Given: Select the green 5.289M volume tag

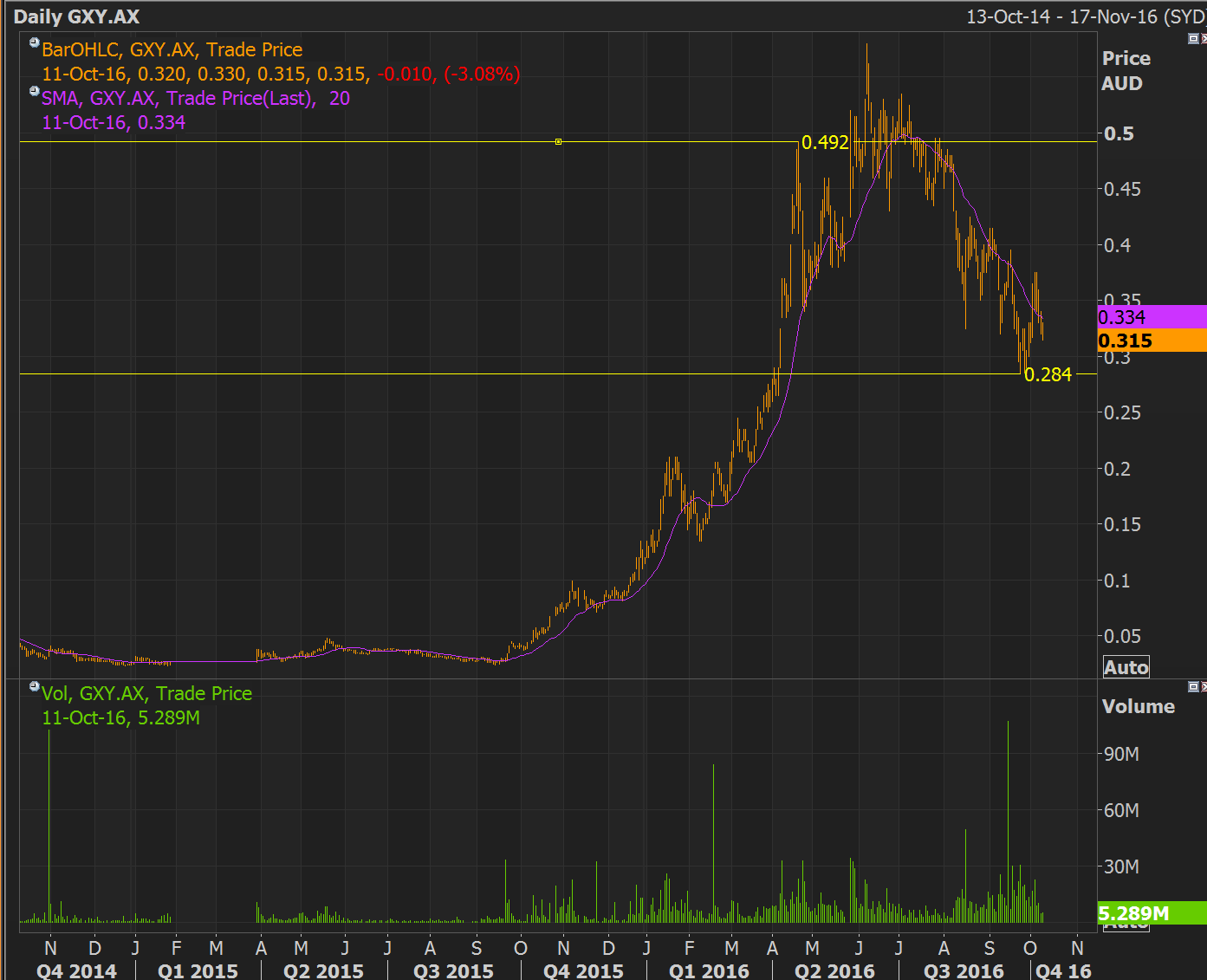Looking at the screenshot, I should click(1152, 913).
